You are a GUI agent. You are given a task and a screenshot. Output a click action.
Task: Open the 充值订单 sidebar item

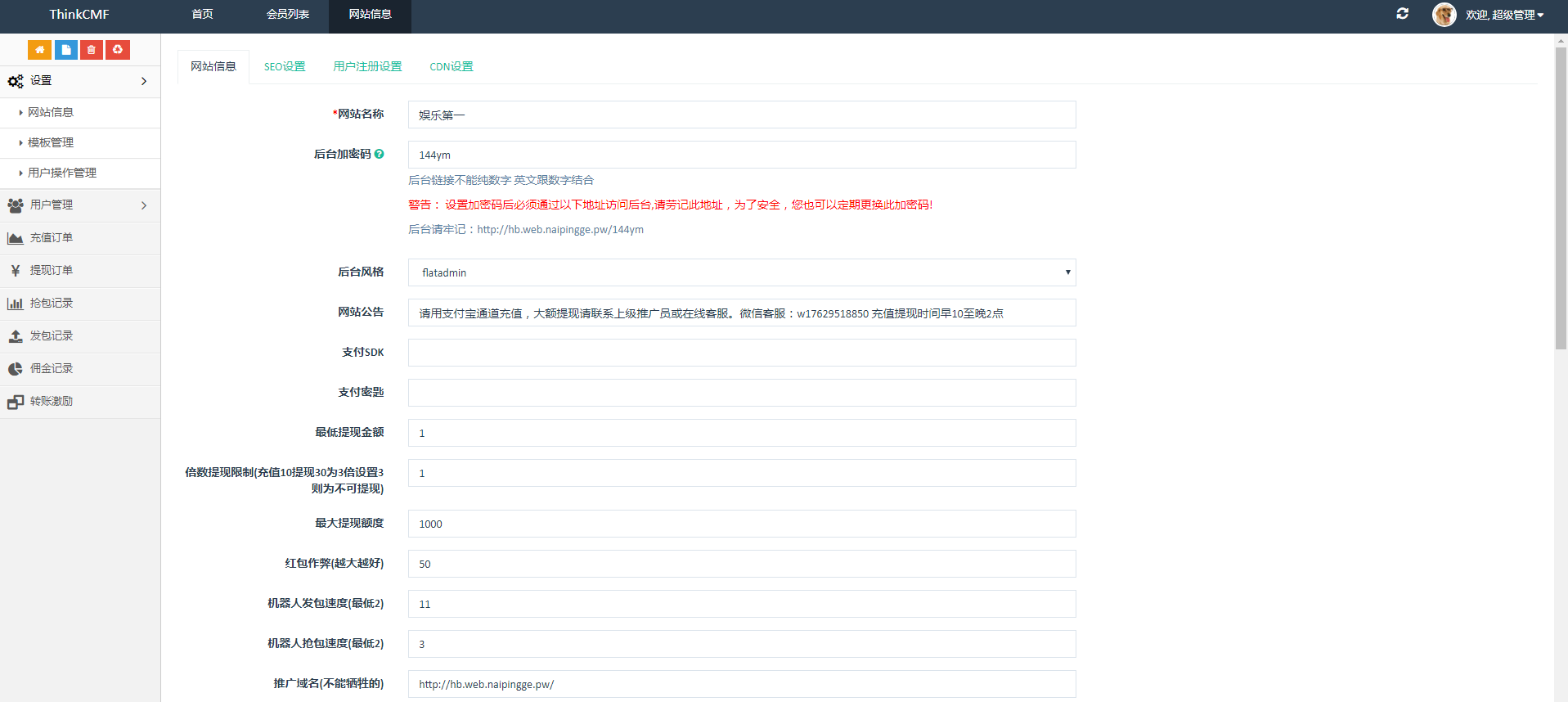pyautogui.click(x=52, y=238)
